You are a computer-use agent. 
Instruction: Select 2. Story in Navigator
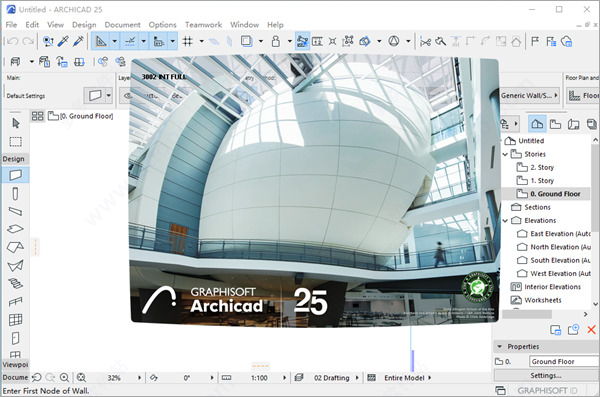click(542, 168)
